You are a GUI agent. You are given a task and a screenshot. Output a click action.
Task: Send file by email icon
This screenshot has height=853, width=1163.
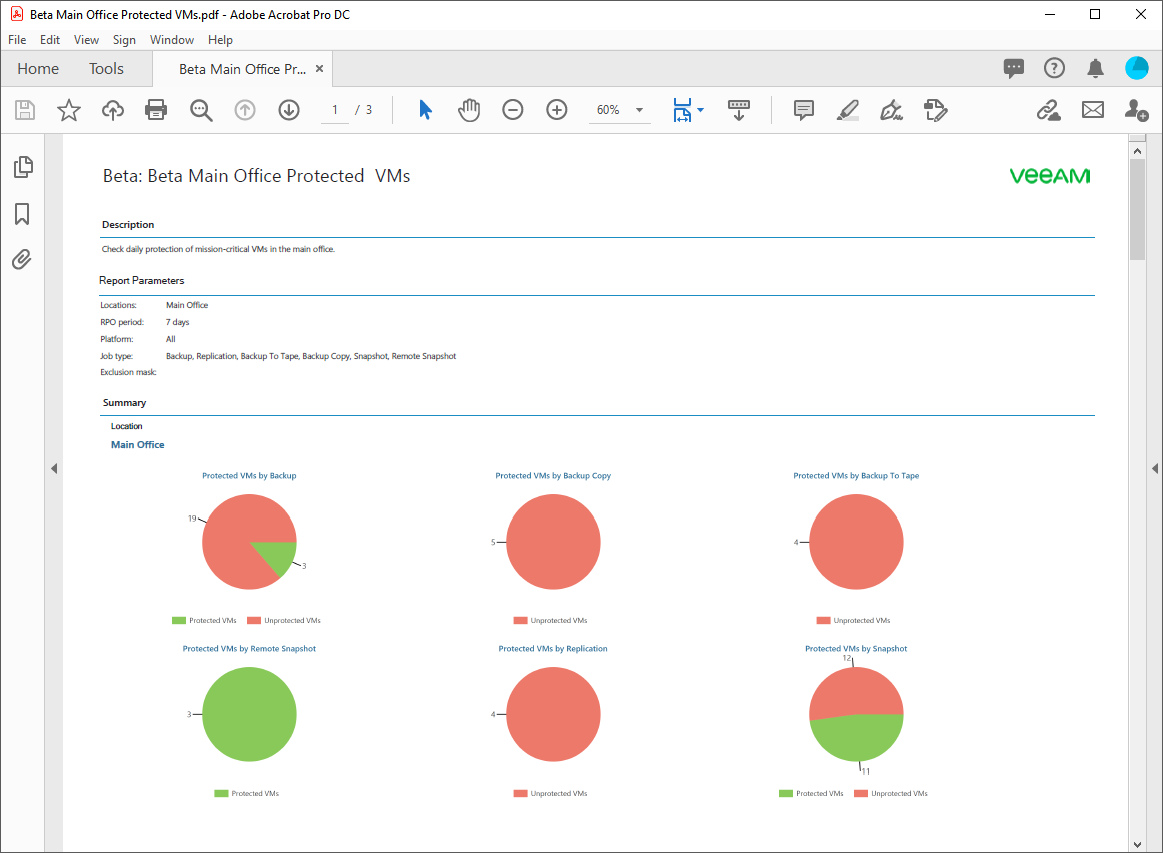coord(1093,111)
